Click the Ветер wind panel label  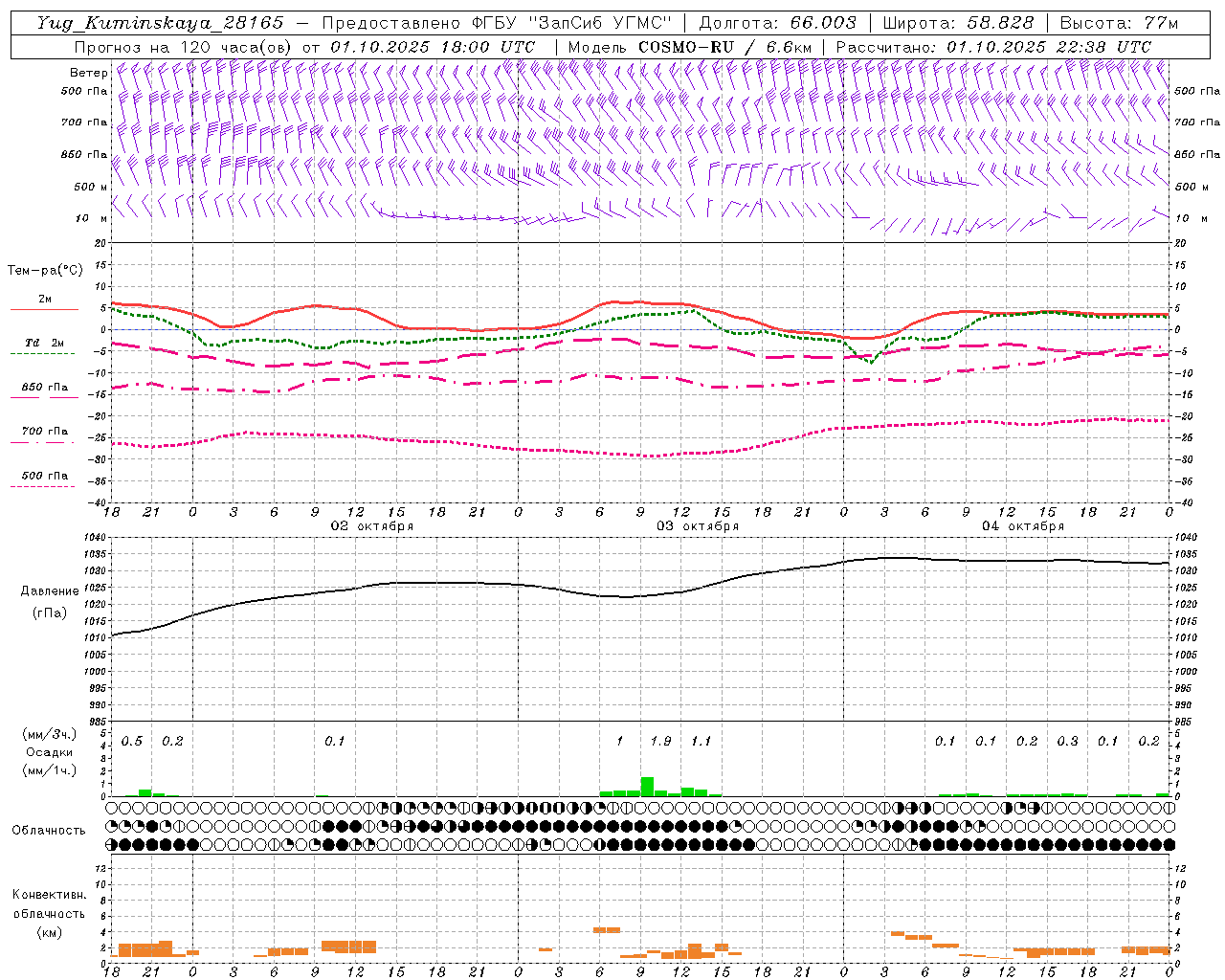(x=89, y=73)
